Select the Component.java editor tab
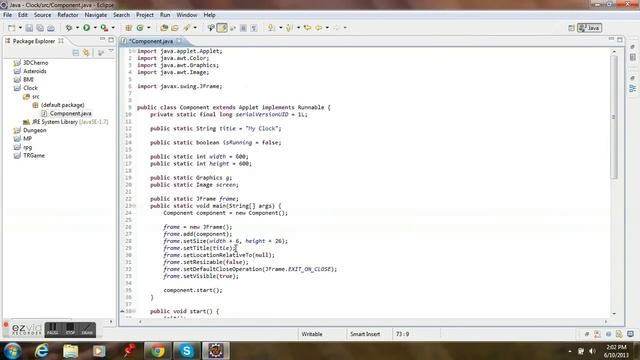Viewport: 640px width, 360px height. coord(151,41)
